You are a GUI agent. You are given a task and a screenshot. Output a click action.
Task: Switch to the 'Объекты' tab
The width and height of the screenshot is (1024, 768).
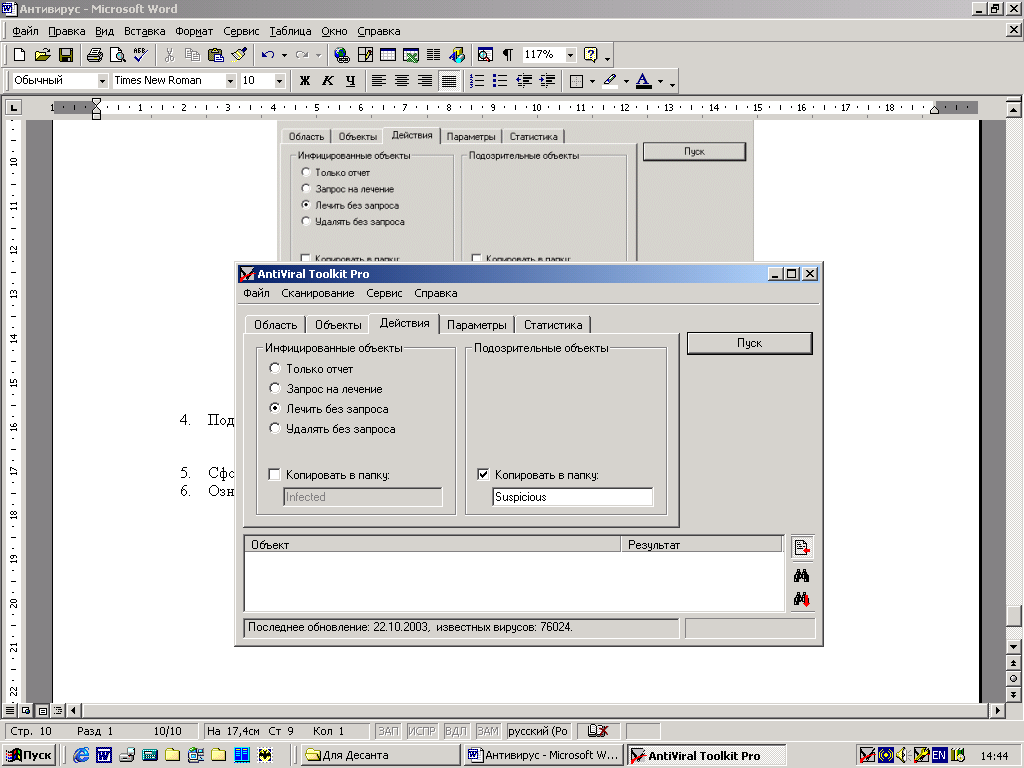coord(338,325)
